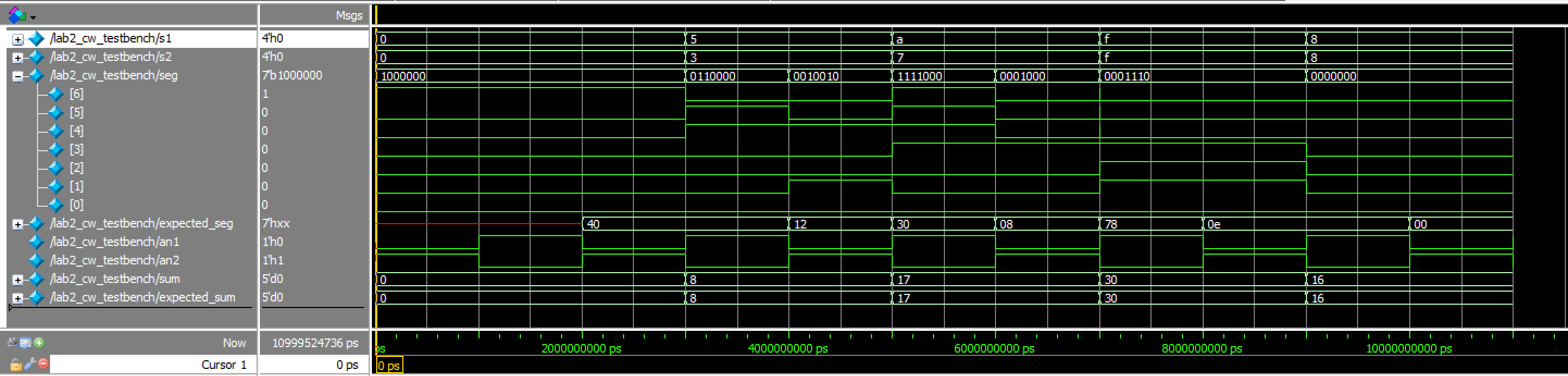The image size is (1568, 376).
Task: Click the Msgs column header
Action: [x=349, y=15]
